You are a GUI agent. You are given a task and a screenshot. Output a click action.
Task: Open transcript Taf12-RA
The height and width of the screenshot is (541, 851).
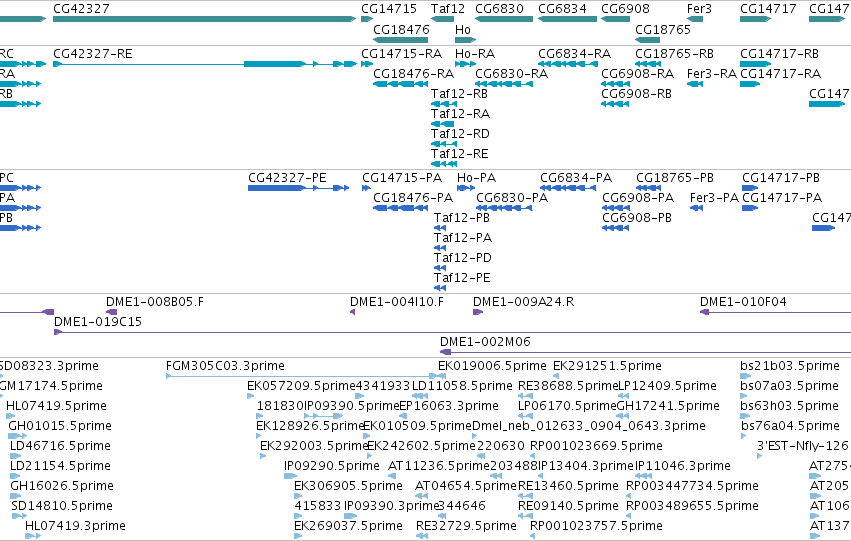click(x=442, y=124)
